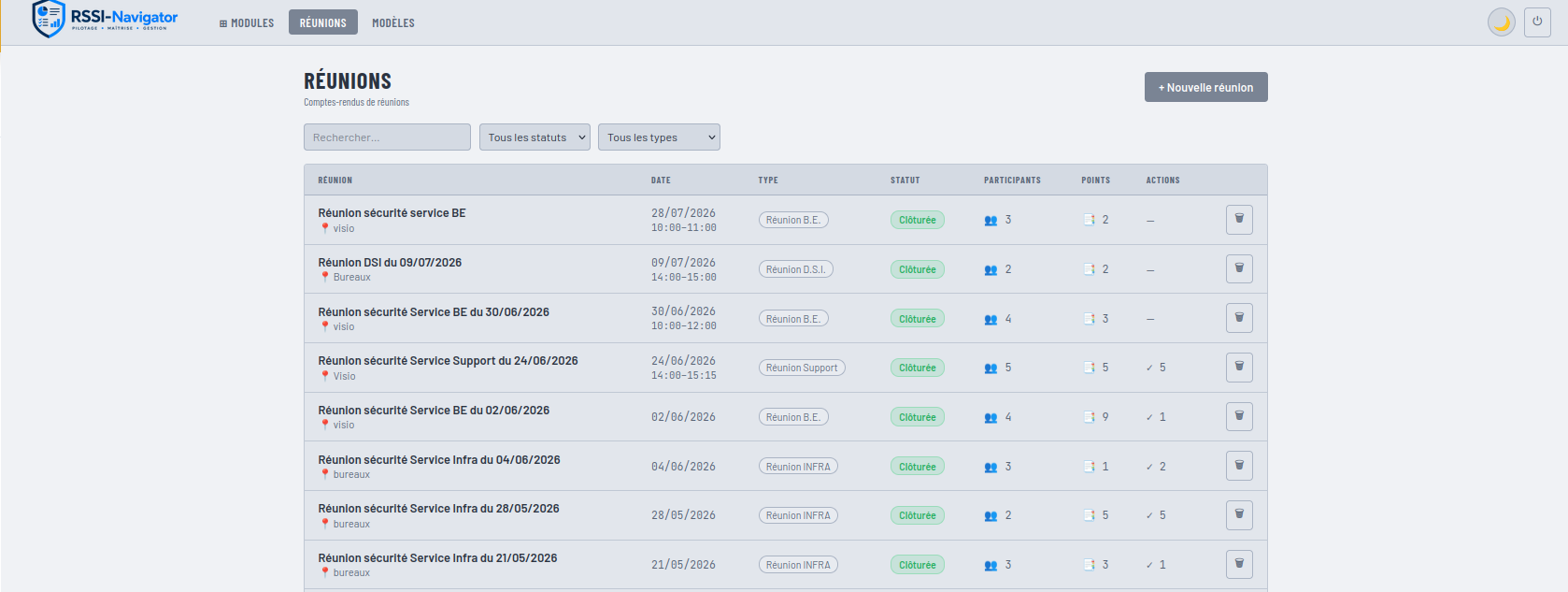Create a new meeting with Nouvelle réunion
This screenshot has width=1568, height=592.
(1205, 87)
